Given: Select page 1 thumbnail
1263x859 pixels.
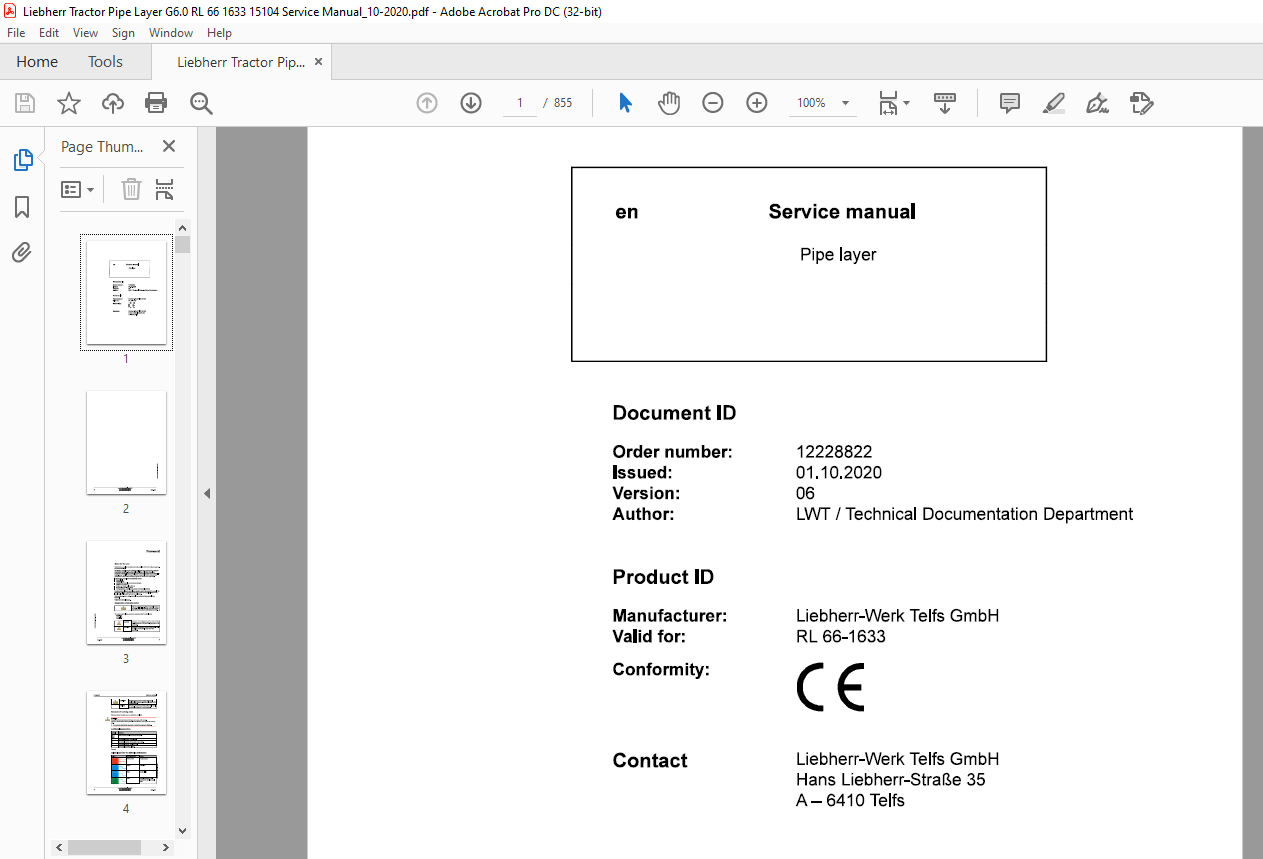Looking at the screenshot, I should click(x=126, y=292).
